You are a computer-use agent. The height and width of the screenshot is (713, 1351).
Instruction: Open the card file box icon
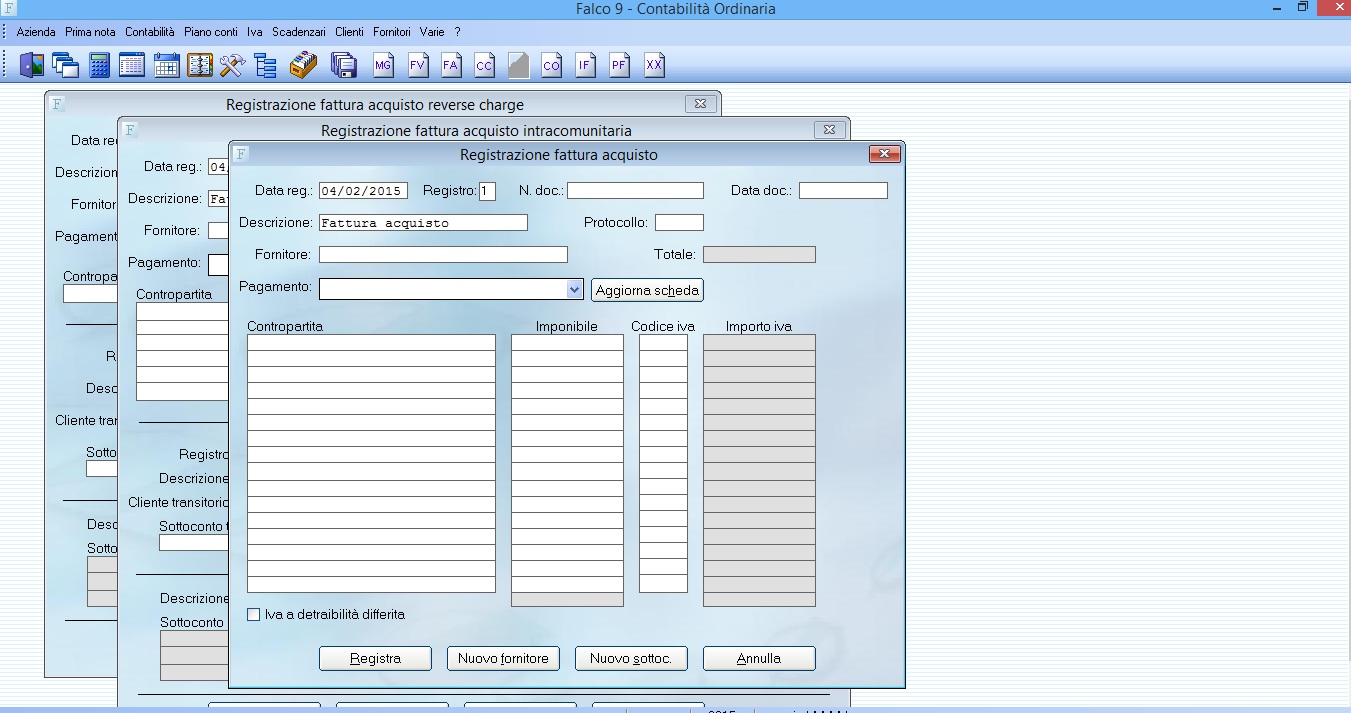click(303, 65)
